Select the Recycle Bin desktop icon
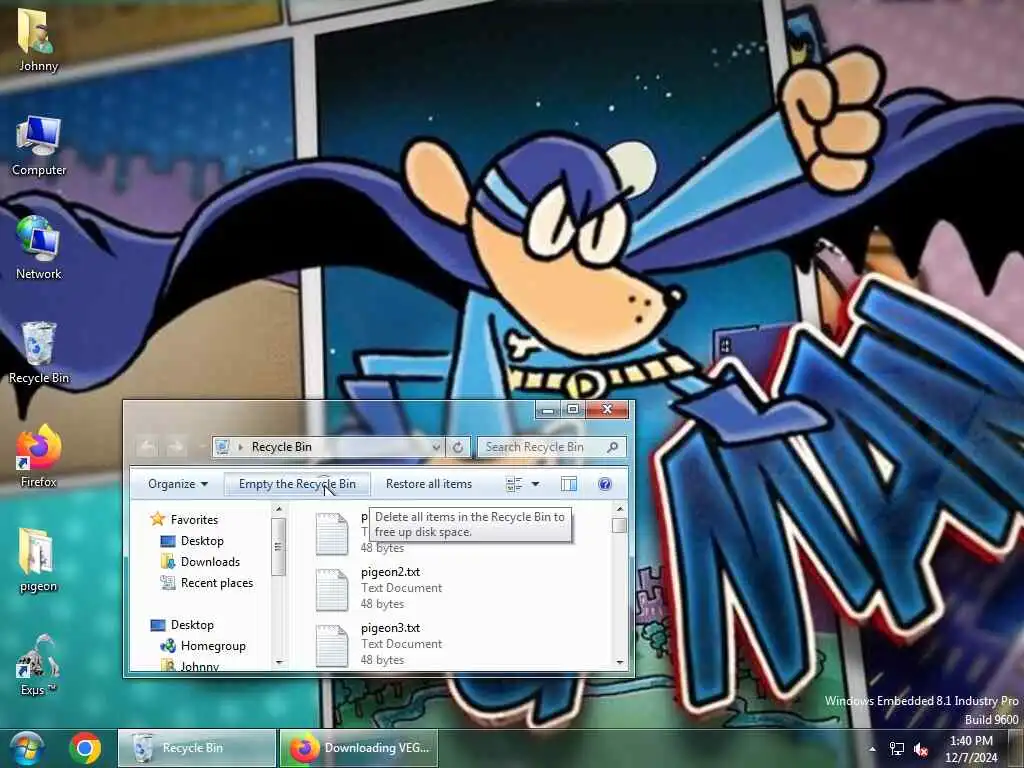 pyautogui.click(x=39, y=353)
